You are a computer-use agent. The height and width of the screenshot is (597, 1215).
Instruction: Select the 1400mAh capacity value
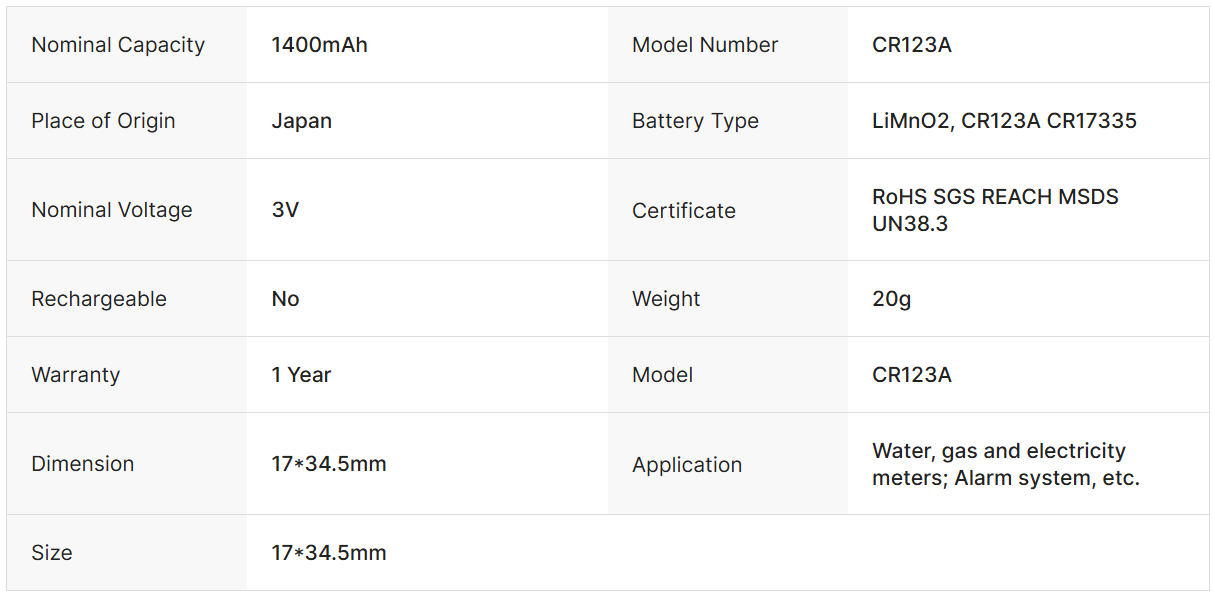point(319,45)
